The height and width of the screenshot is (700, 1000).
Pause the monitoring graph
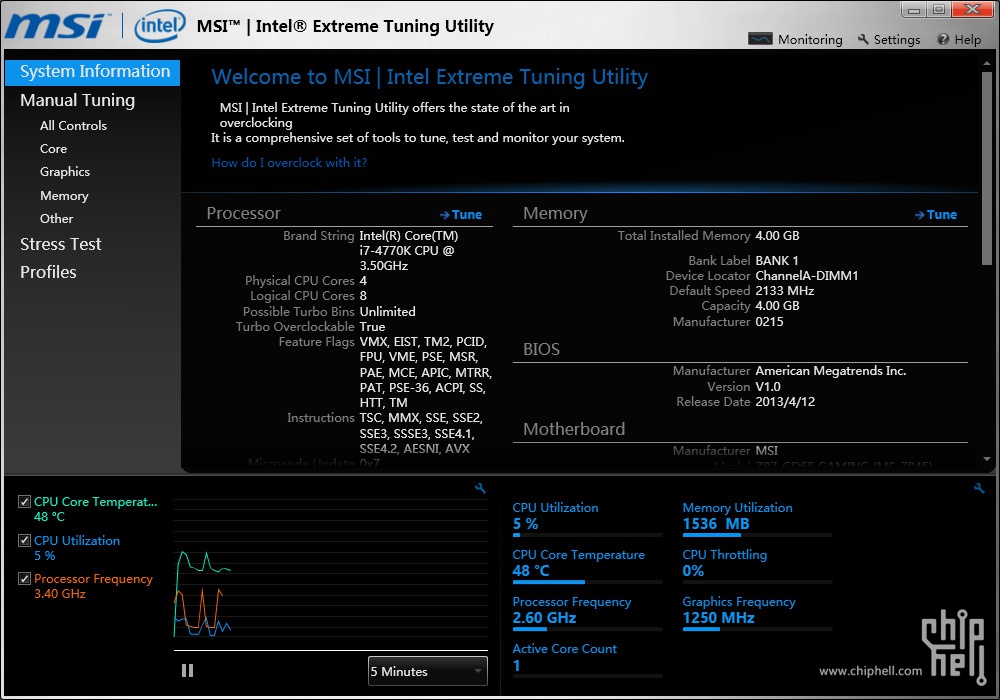[x=188, y=671]
